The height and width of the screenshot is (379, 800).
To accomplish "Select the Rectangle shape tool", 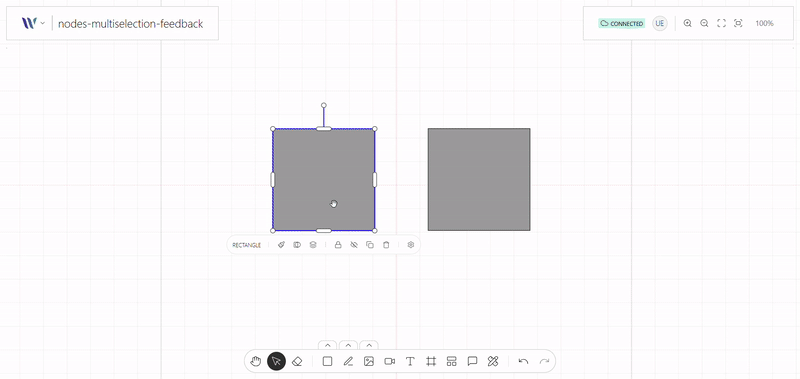I will coord(328,361).
